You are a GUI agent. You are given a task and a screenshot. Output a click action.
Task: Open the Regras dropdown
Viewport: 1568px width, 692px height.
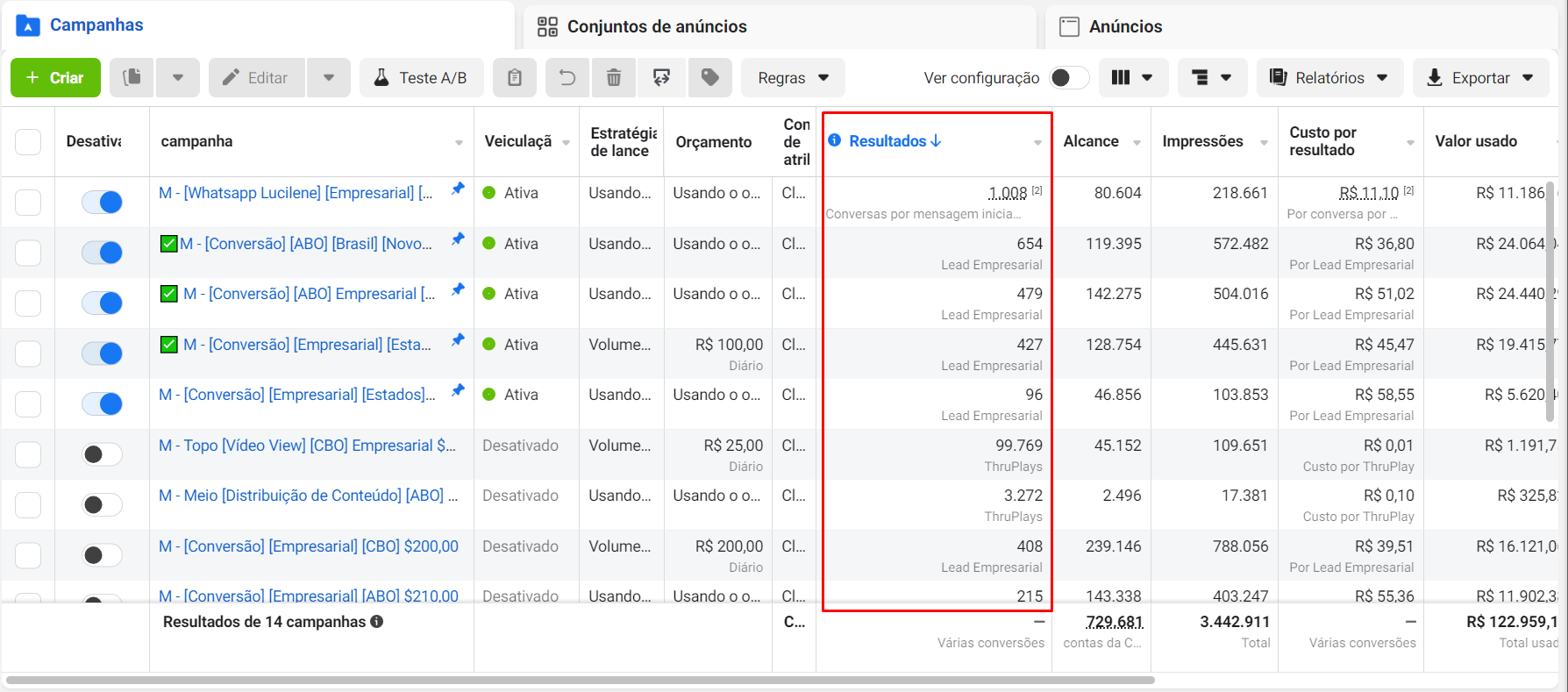pos(793,77)
